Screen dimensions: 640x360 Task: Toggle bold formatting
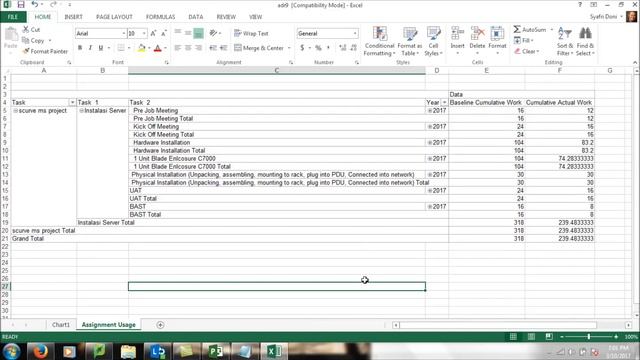click(x=80, y=48)
